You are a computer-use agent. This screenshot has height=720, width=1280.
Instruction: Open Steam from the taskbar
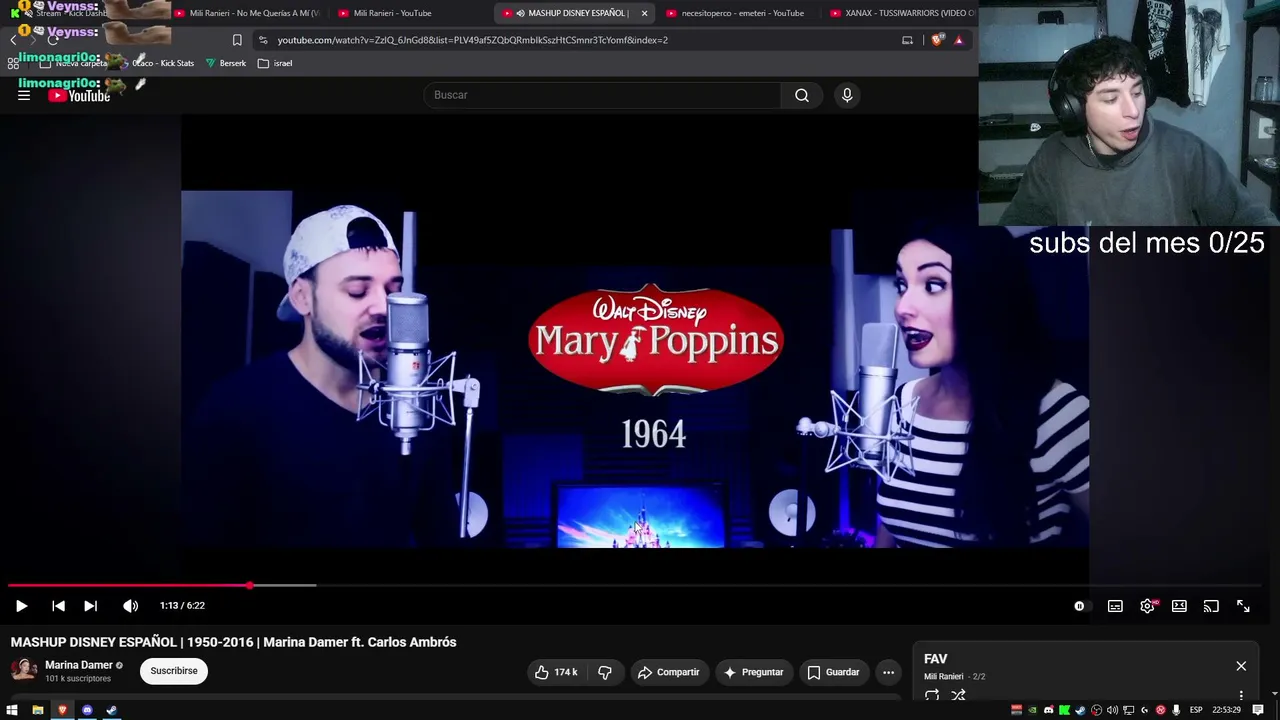click(111, 710)
